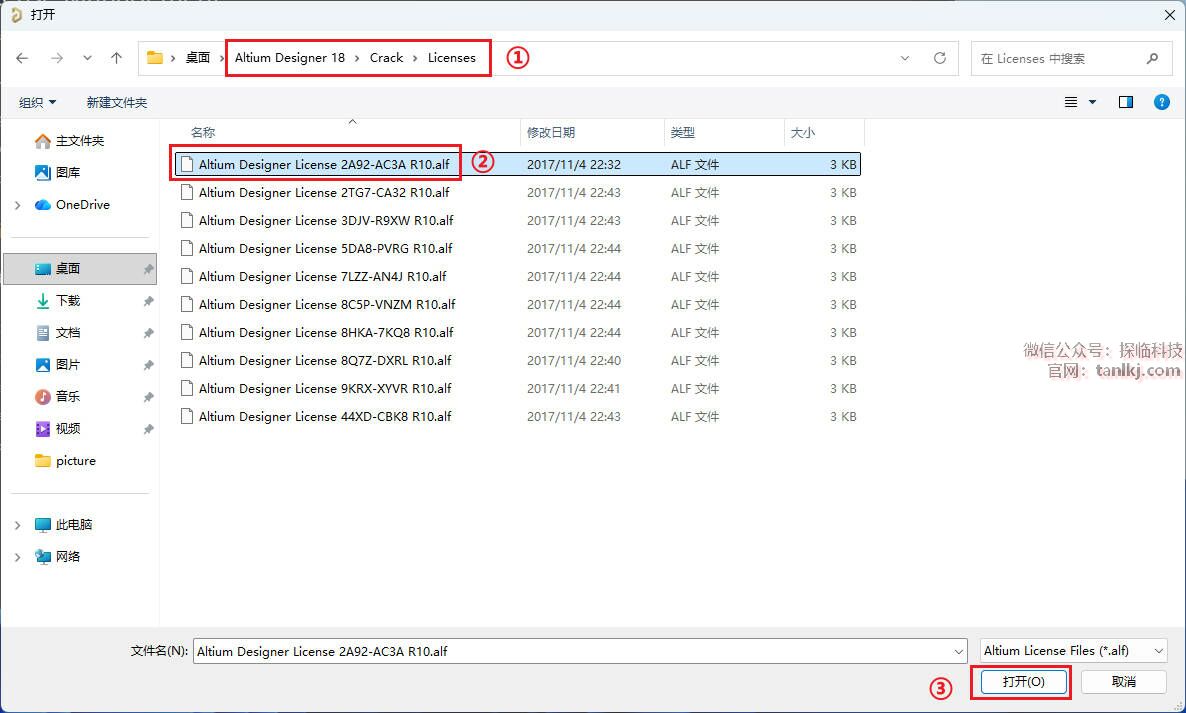The image size is (1186, 713).
Task: Select file License 3DJV-R9XW R10.alf
Action: click(x=517, y=220)
